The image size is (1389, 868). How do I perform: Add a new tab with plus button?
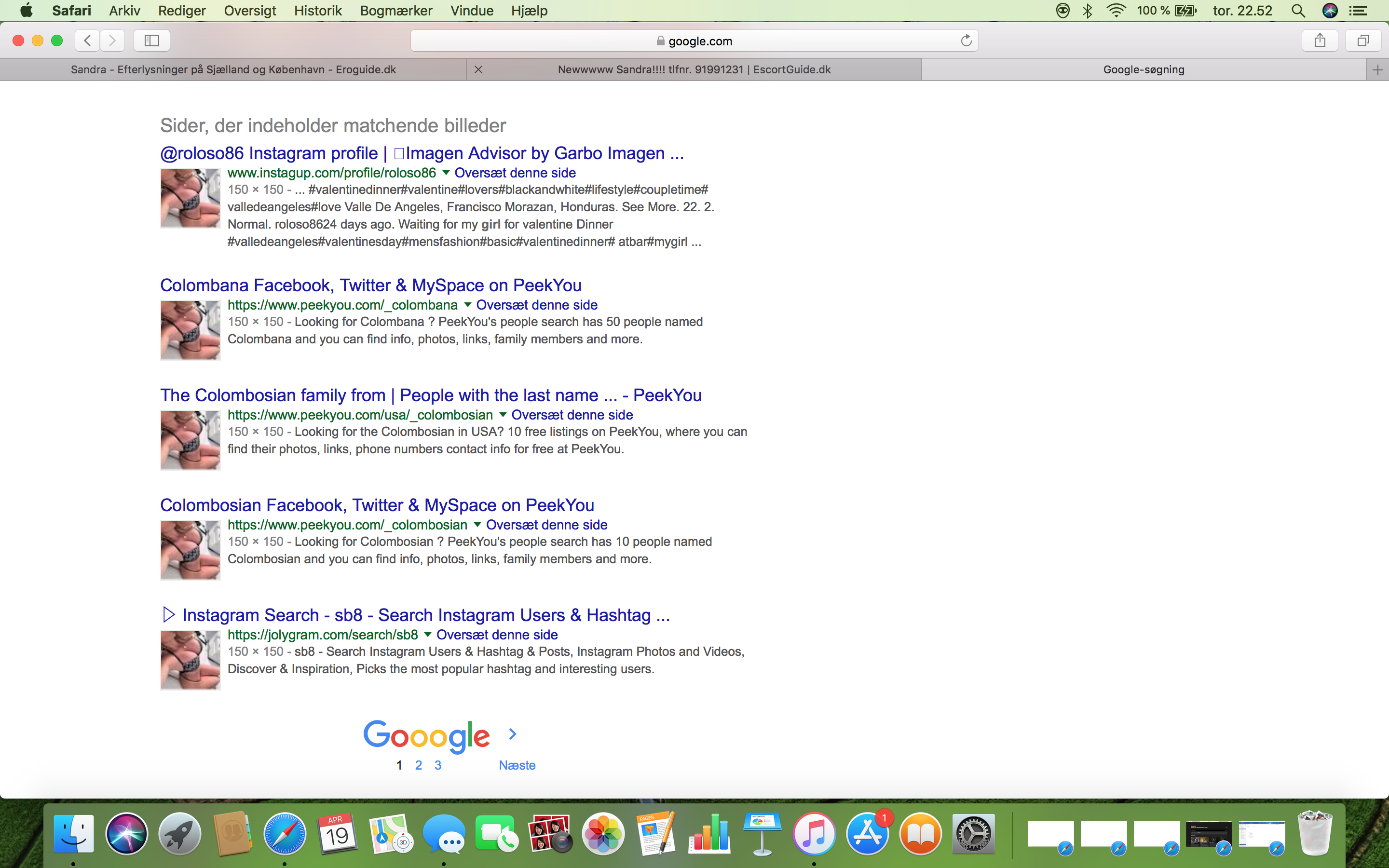click(1377, 69)
